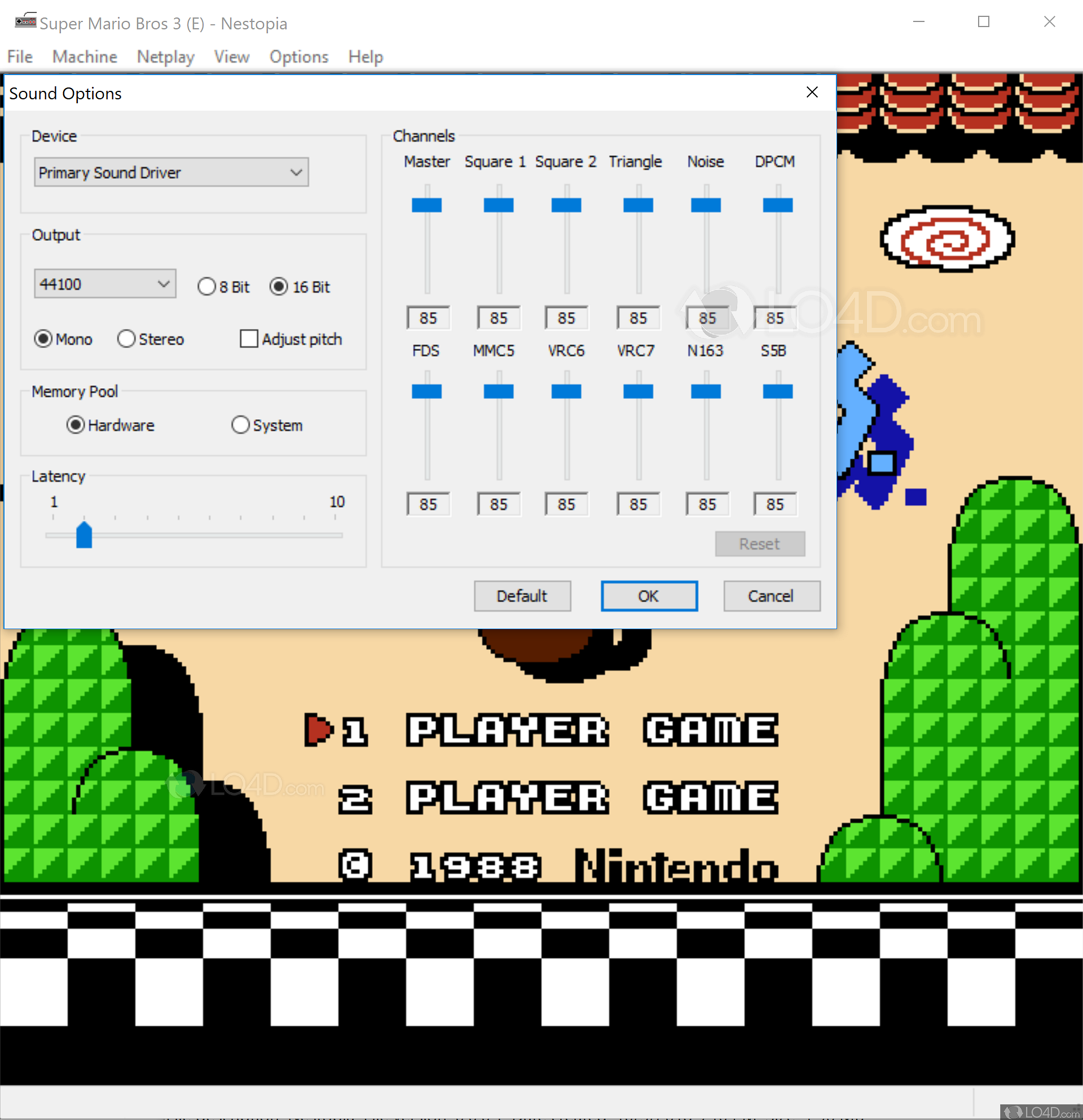Select the 8 Bit output option
The image size is (1083, 1120).
[x=223, y=287]
